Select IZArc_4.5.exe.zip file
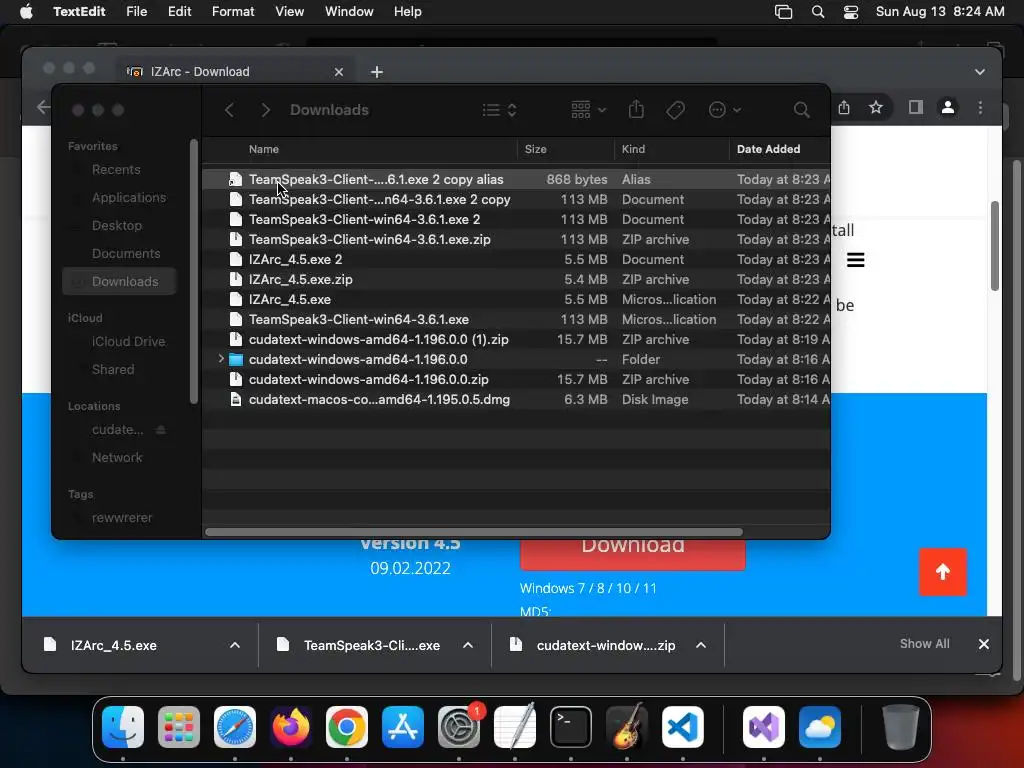Viewport: 1024px width, 768px height. coord(516,280)
